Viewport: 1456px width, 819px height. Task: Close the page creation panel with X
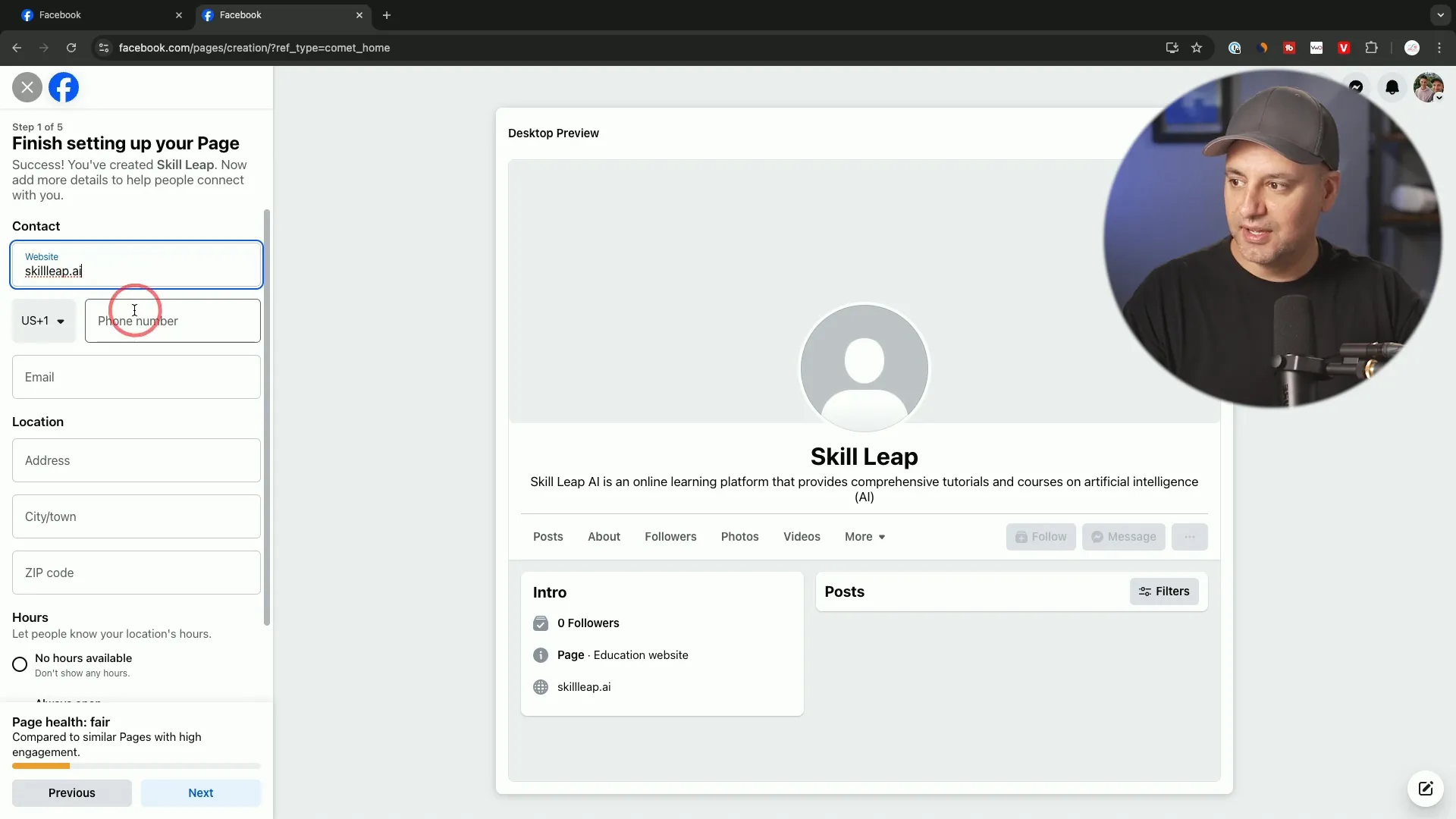tap(27, 87)
